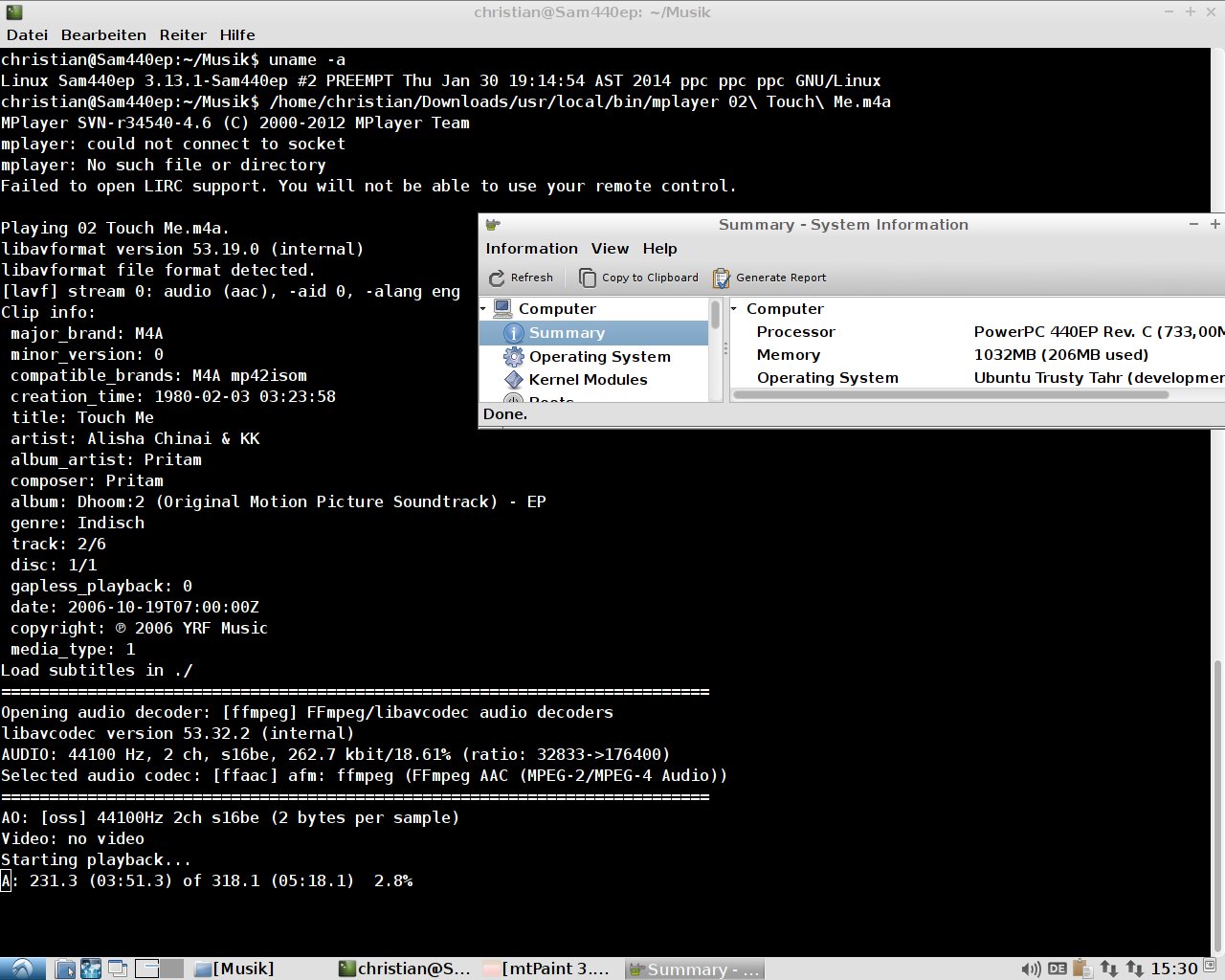Open the LXDE start menu button
Image resolution: width=1225 pixels, height=980 pixels.
[22, 969]
